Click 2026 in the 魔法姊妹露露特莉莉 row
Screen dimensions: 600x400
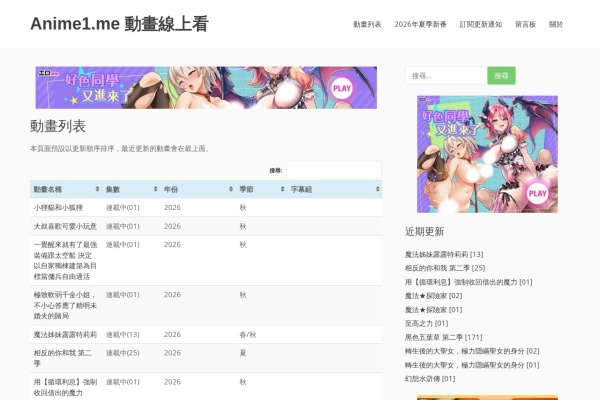[x=172, y=335]
